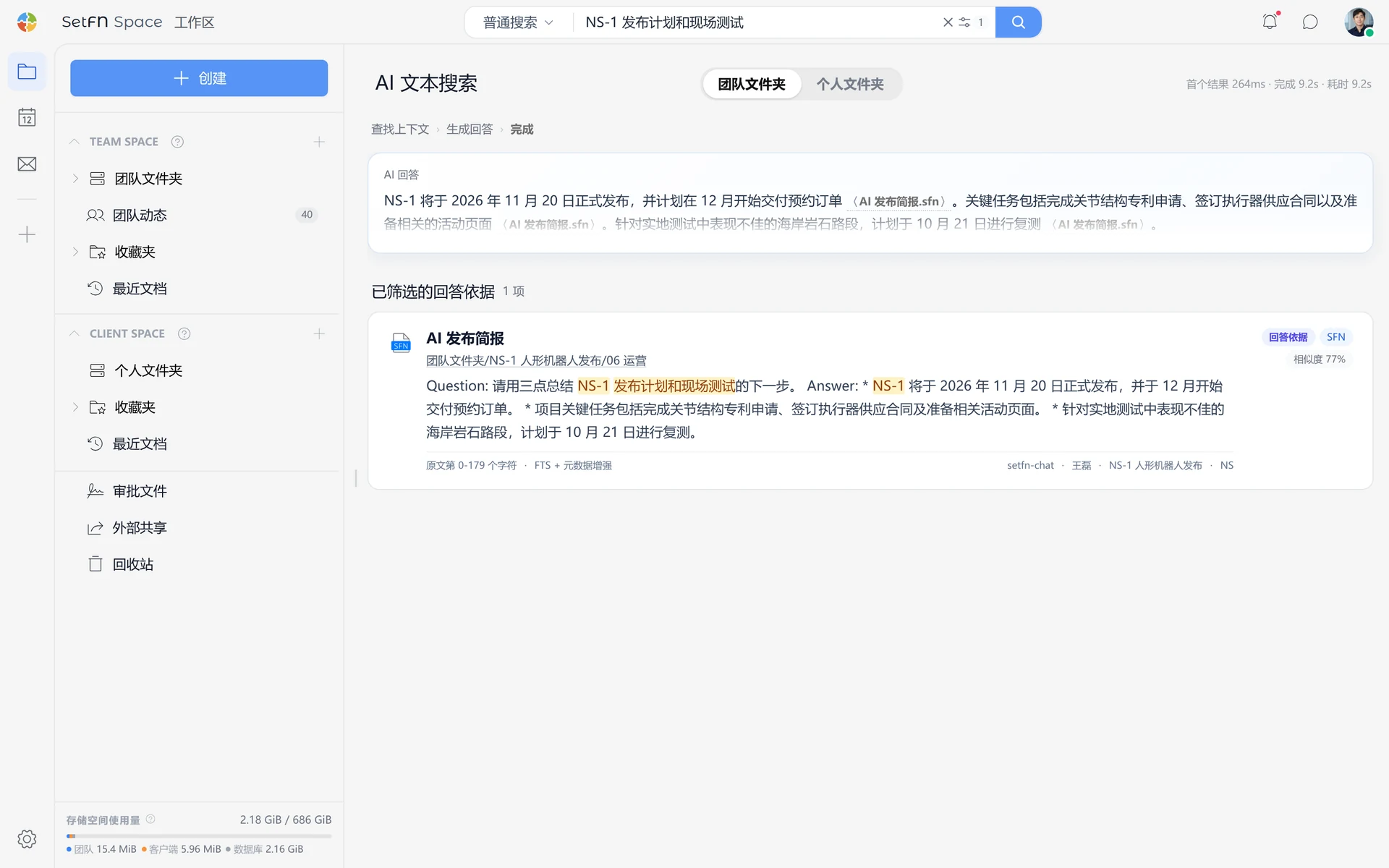The height and width of the screenshot is (868, 1389).
Task: Add item with plus in TEAM SPACE header
Action: click(319, 142)
